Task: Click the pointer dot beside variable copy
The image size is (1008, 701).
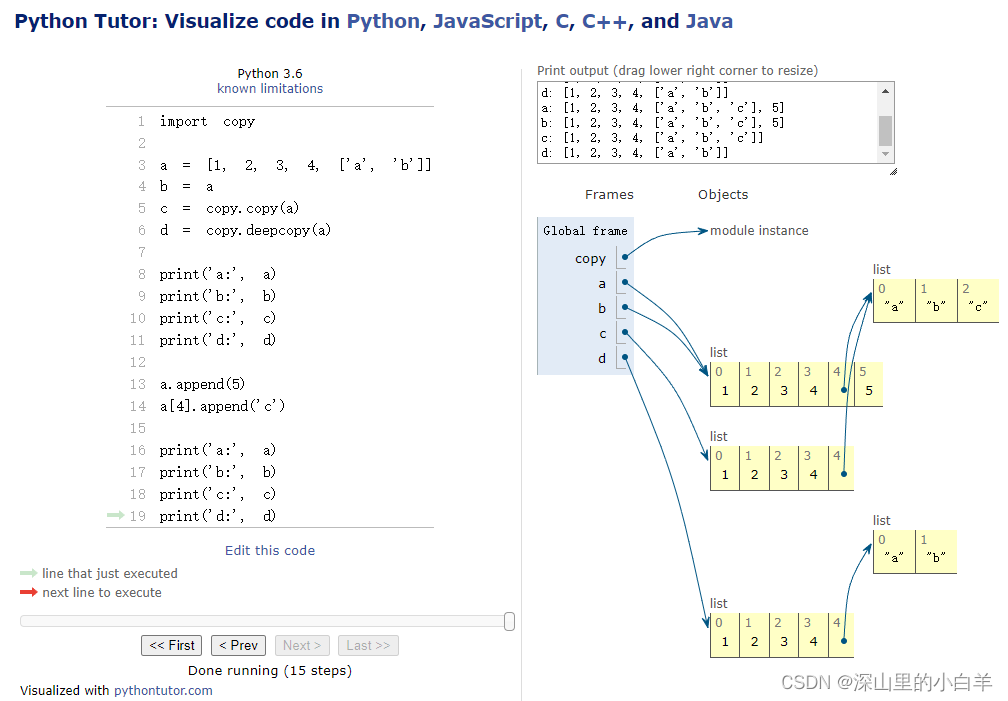Action: [625, 257]
